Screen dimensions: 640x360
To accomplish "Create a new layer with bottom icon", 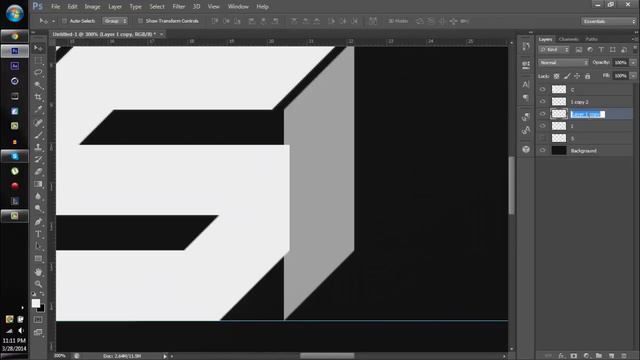I will 611,356.
